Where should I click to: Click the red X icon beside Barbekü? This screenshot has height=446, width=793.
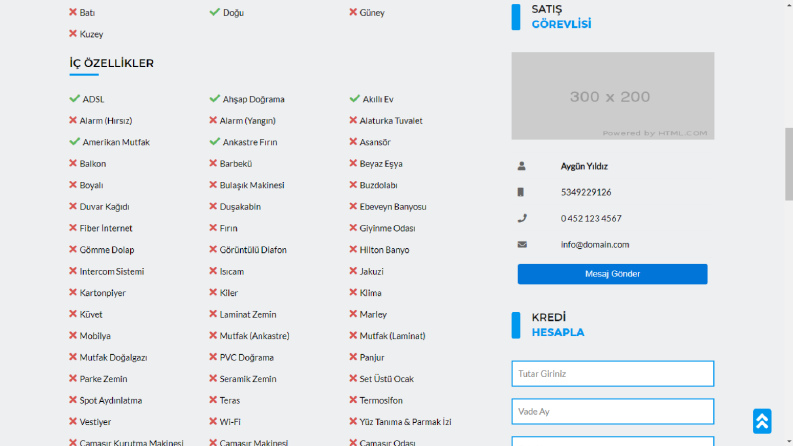(213, 163)
